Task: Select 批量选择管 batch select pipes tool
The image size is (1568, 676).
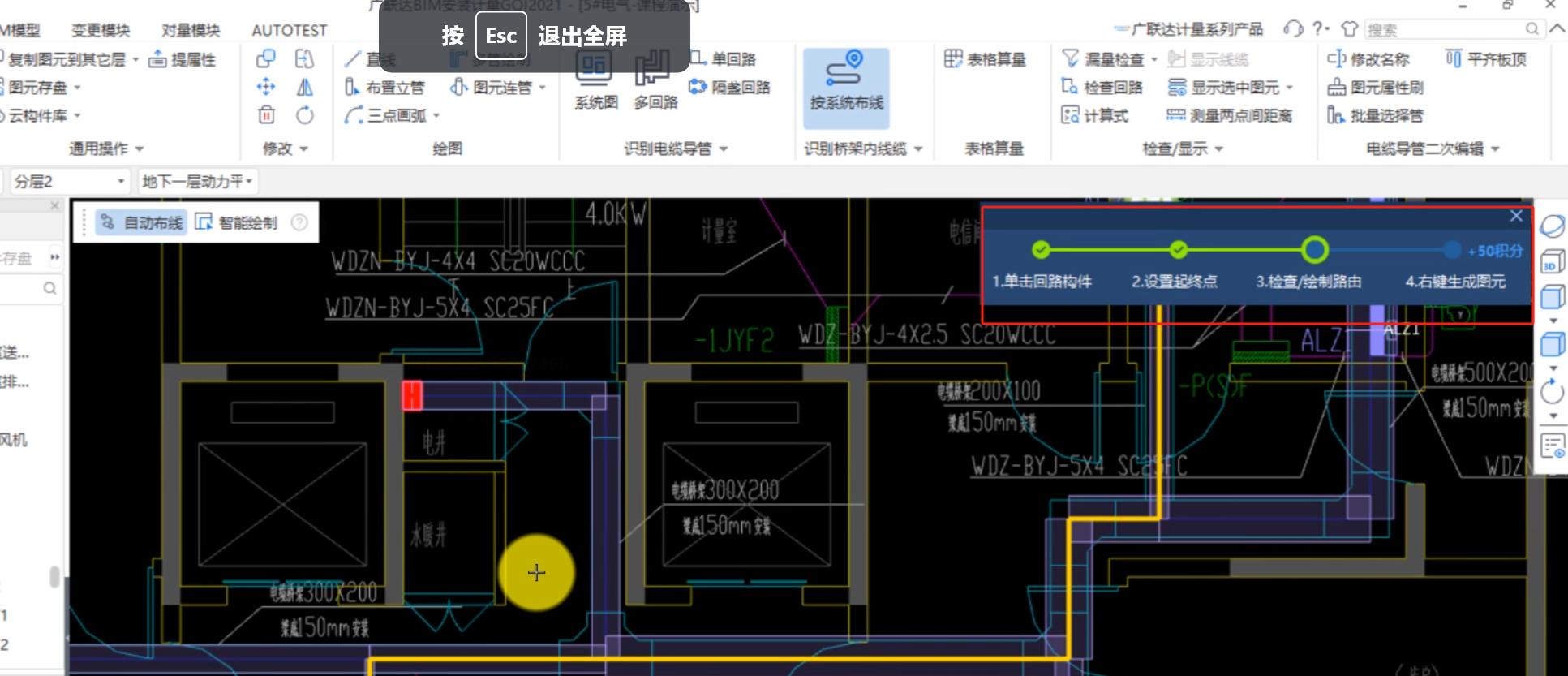Action: coord(1376,115)
